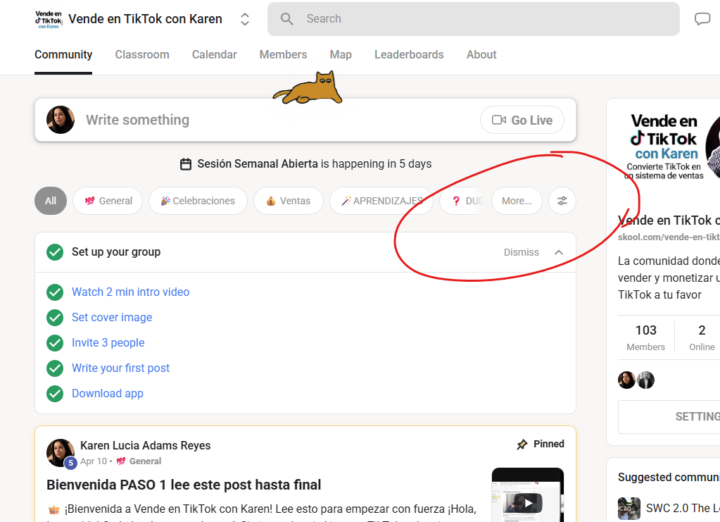Start a stream with Go Live
The height and width of the screenshot is (522, 720).
click(522, 120)
